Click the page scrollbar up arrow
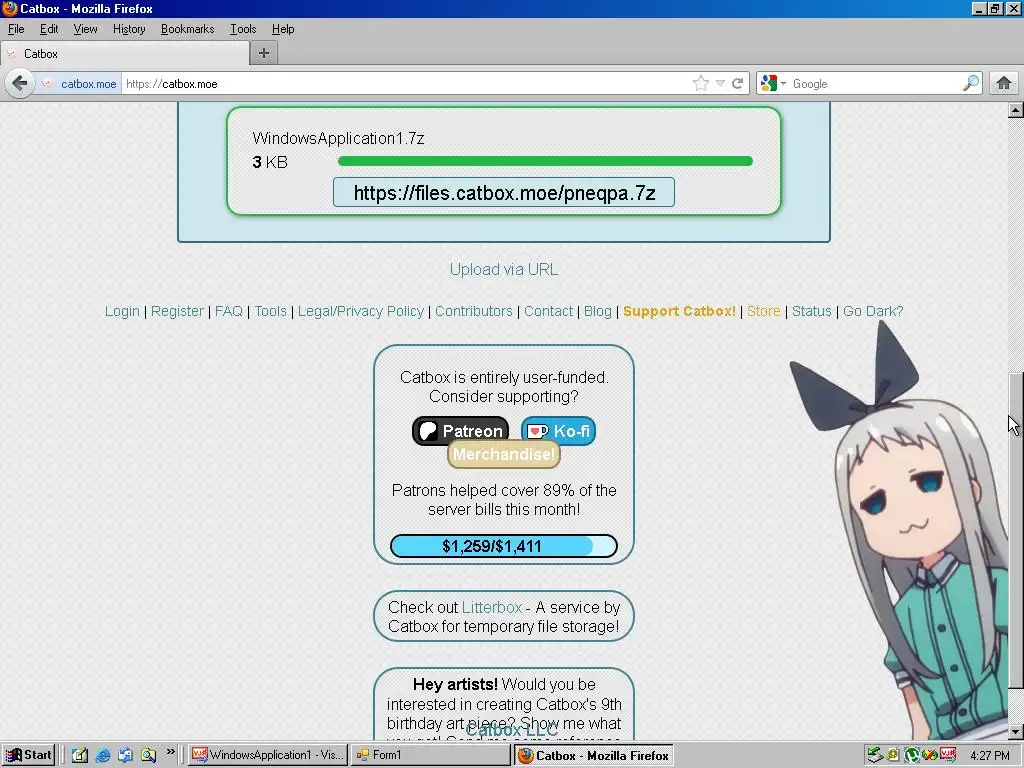The image size is (1024, 768). pyautogui.click(x=1016, y=110)
